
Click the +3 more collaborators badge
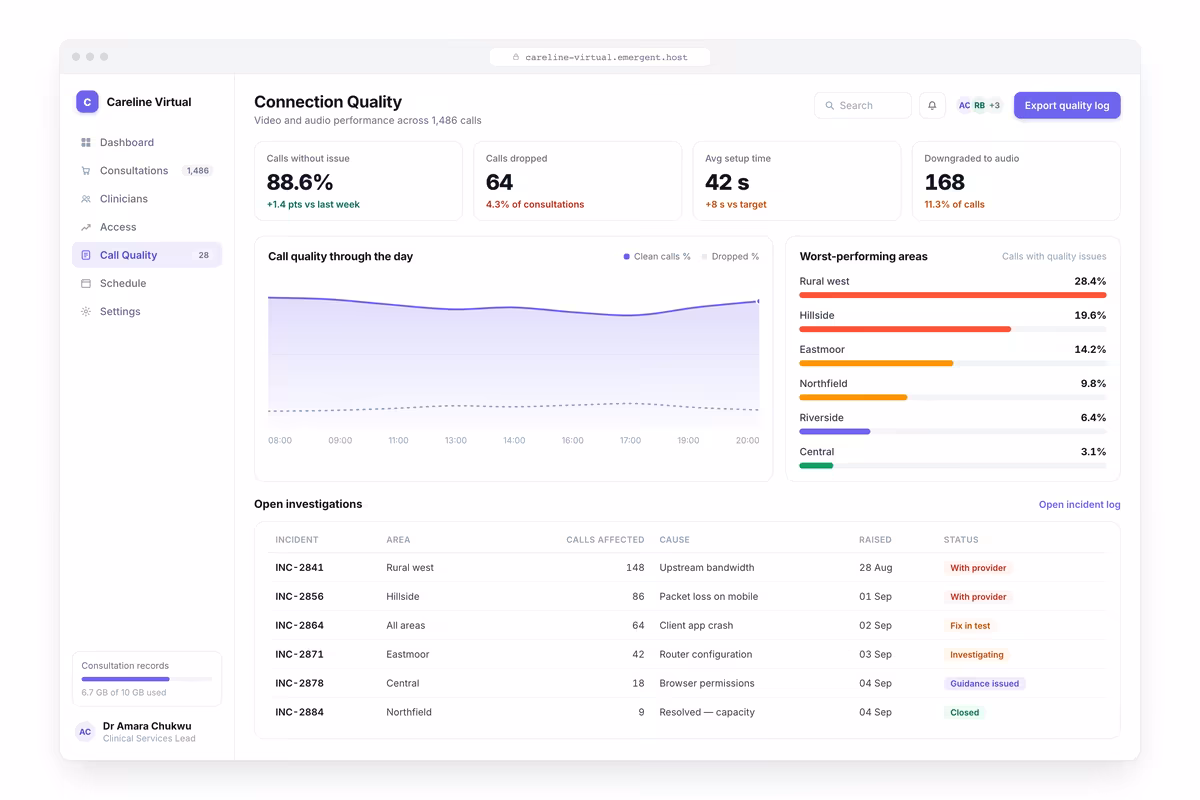[994, 105]
